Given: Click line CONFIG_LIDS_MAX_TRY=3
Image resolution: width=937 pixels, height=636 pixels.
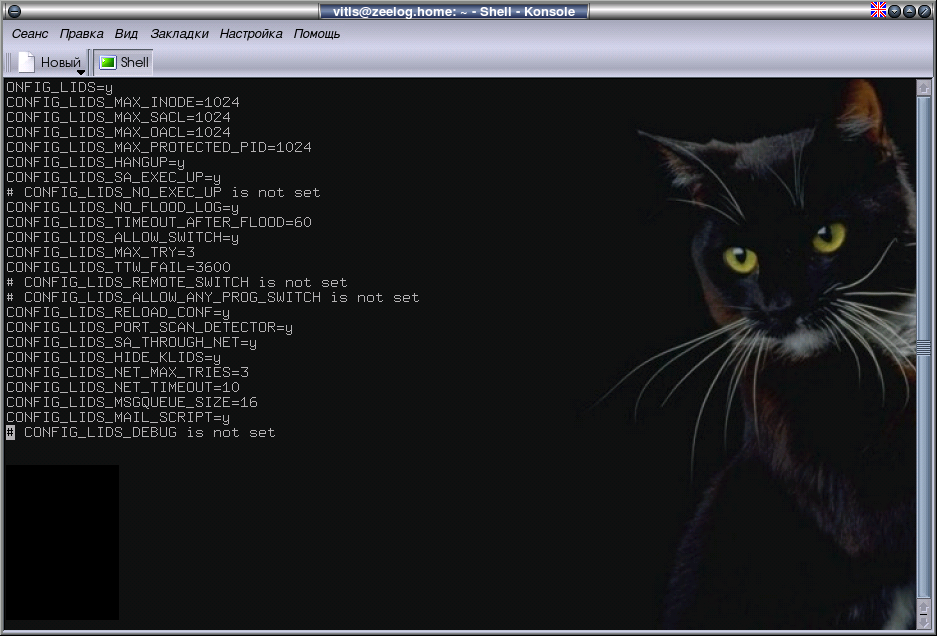Looking at the screenshot, I should click(100, 252).
